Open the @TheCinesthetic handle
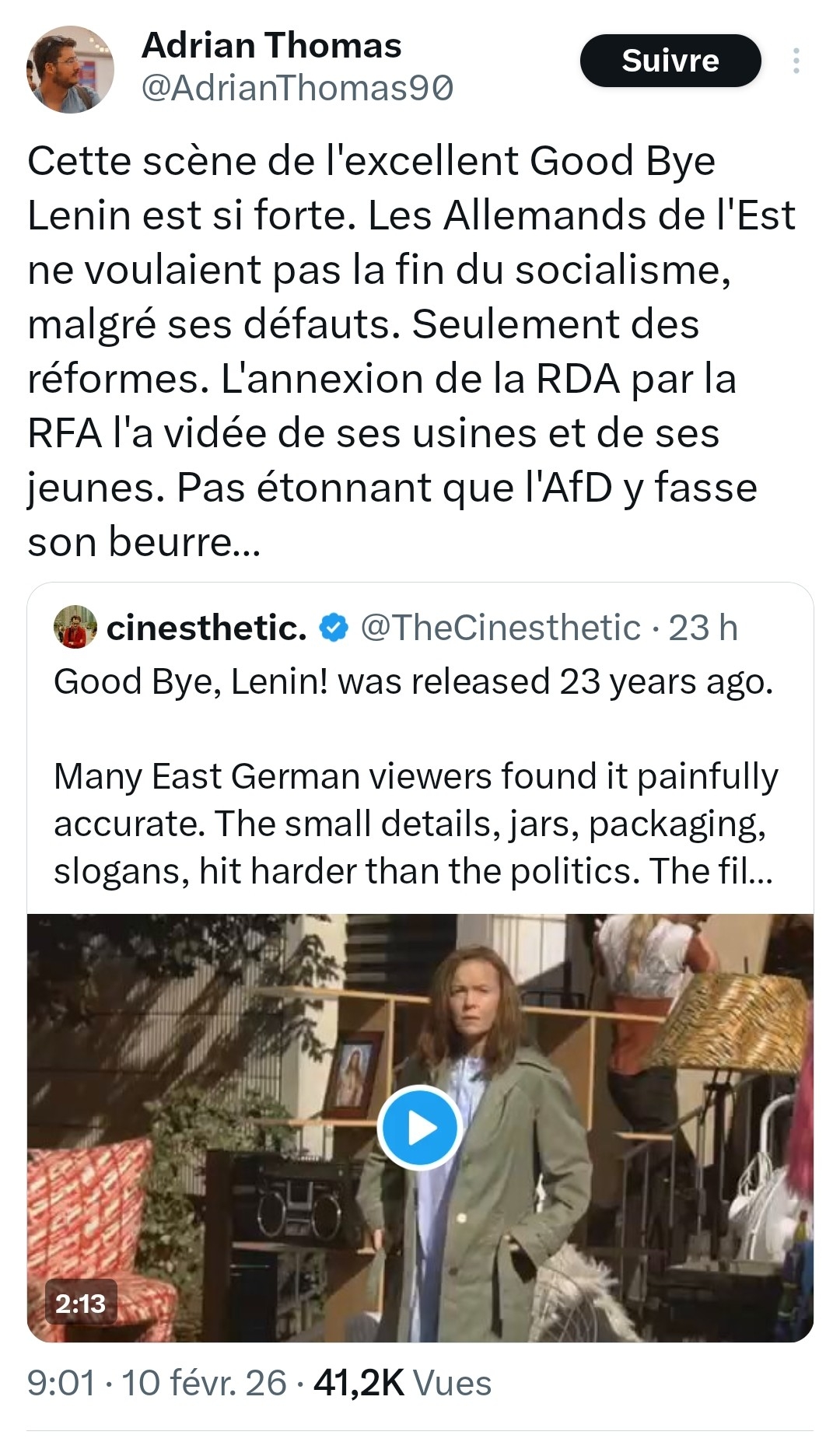The width and height of the screenshot is (840, 1442). [x=501, y=628]
